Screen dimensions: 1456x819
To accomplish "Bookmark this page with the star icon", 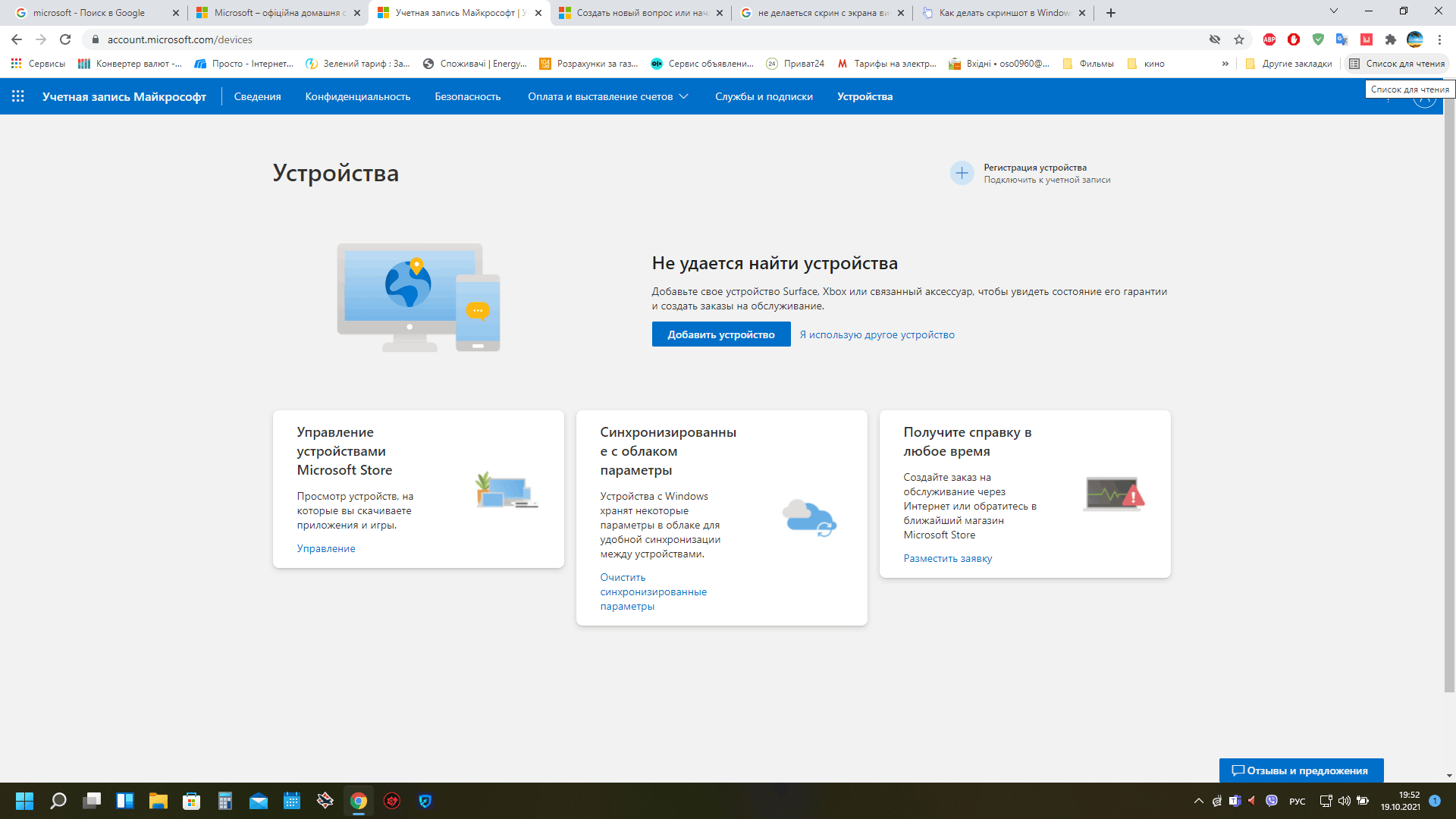I will tap(1239, 39).
